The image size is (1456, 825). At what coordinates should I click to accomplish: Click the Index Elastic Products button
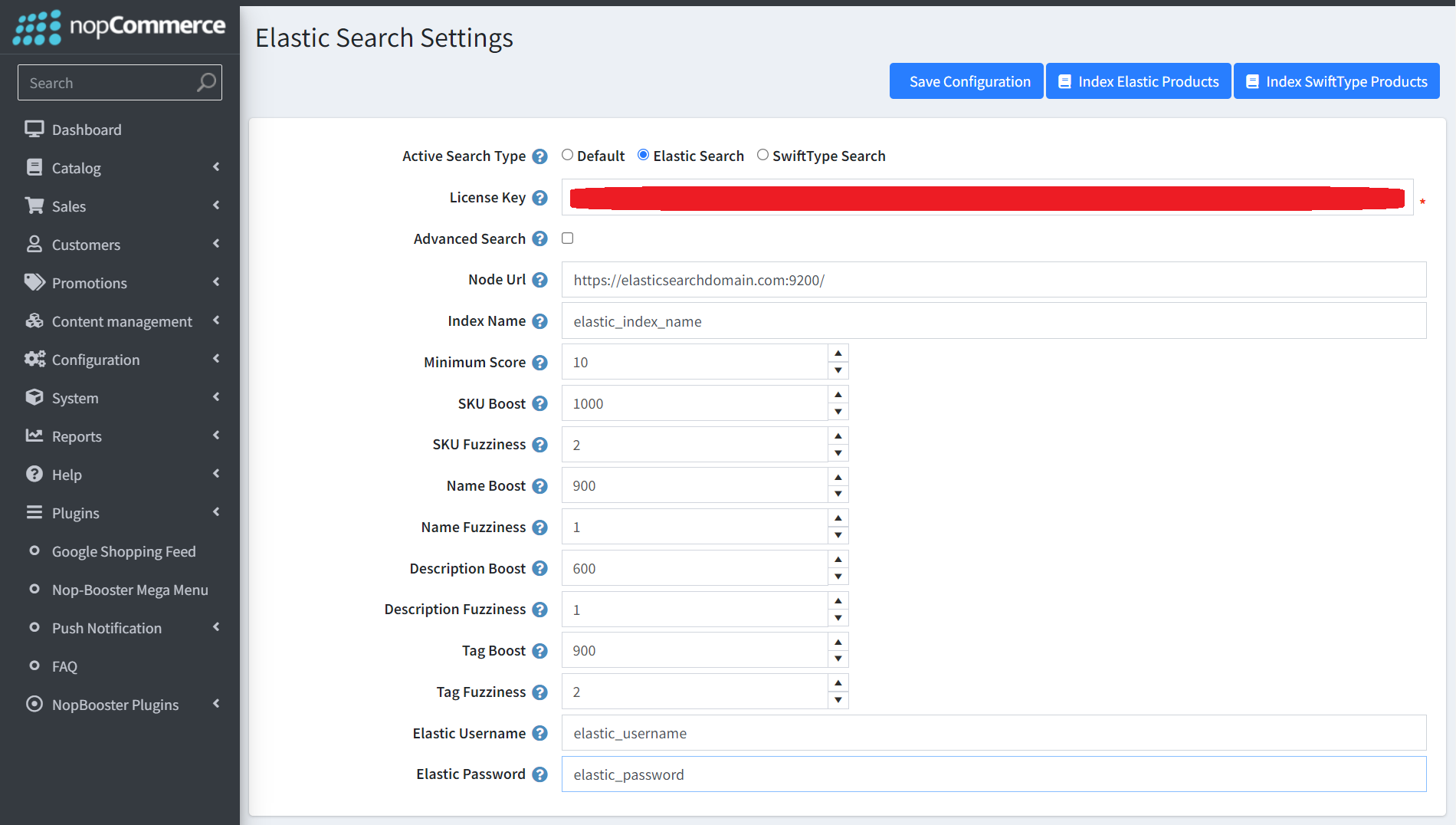click(x=1139, y=81)
